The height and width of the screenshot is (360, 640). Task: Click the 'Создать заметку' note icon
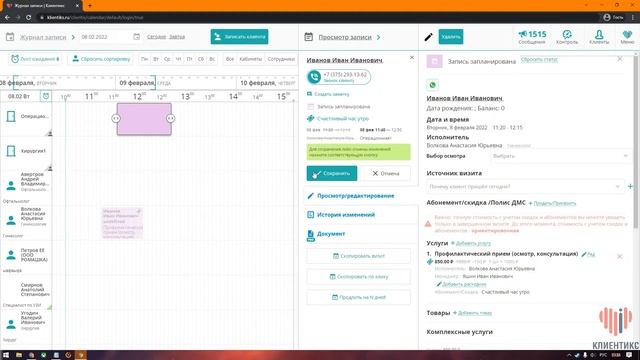[309, 94]
